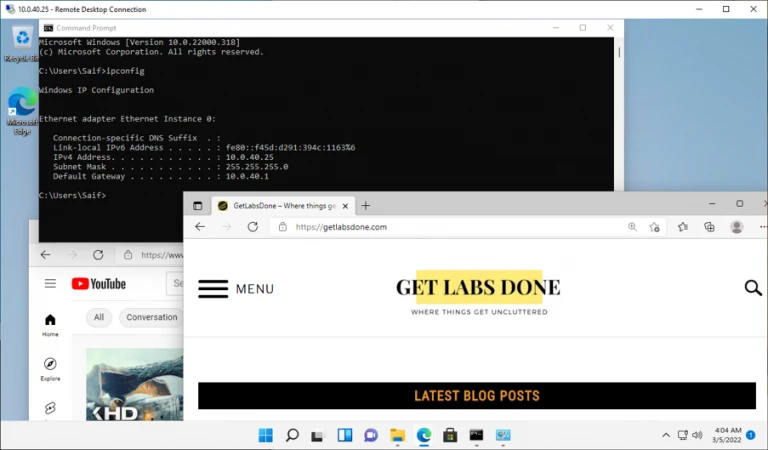Go forward in the GetLabsDone window
The width and height of the screenshot is (768, 450).
point(226,227)
